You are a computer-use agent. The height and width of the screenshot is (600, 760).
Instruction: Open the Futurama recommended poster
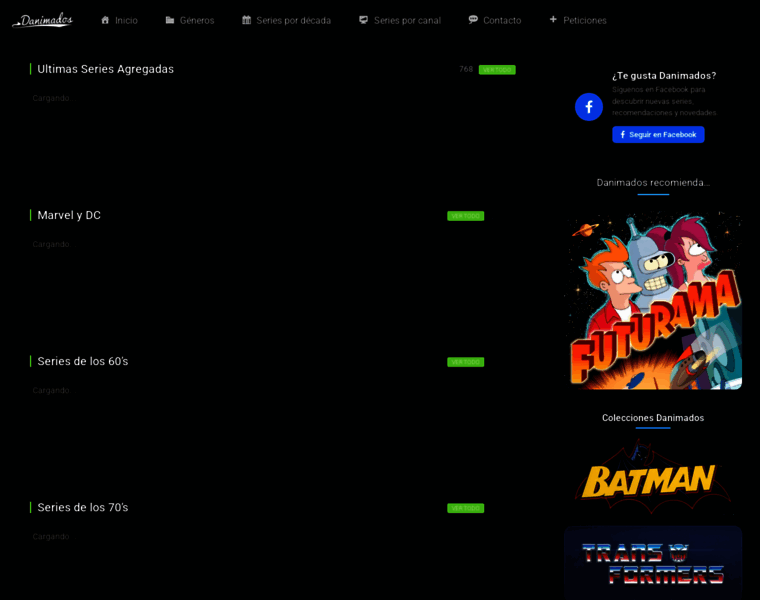[653, 301]
